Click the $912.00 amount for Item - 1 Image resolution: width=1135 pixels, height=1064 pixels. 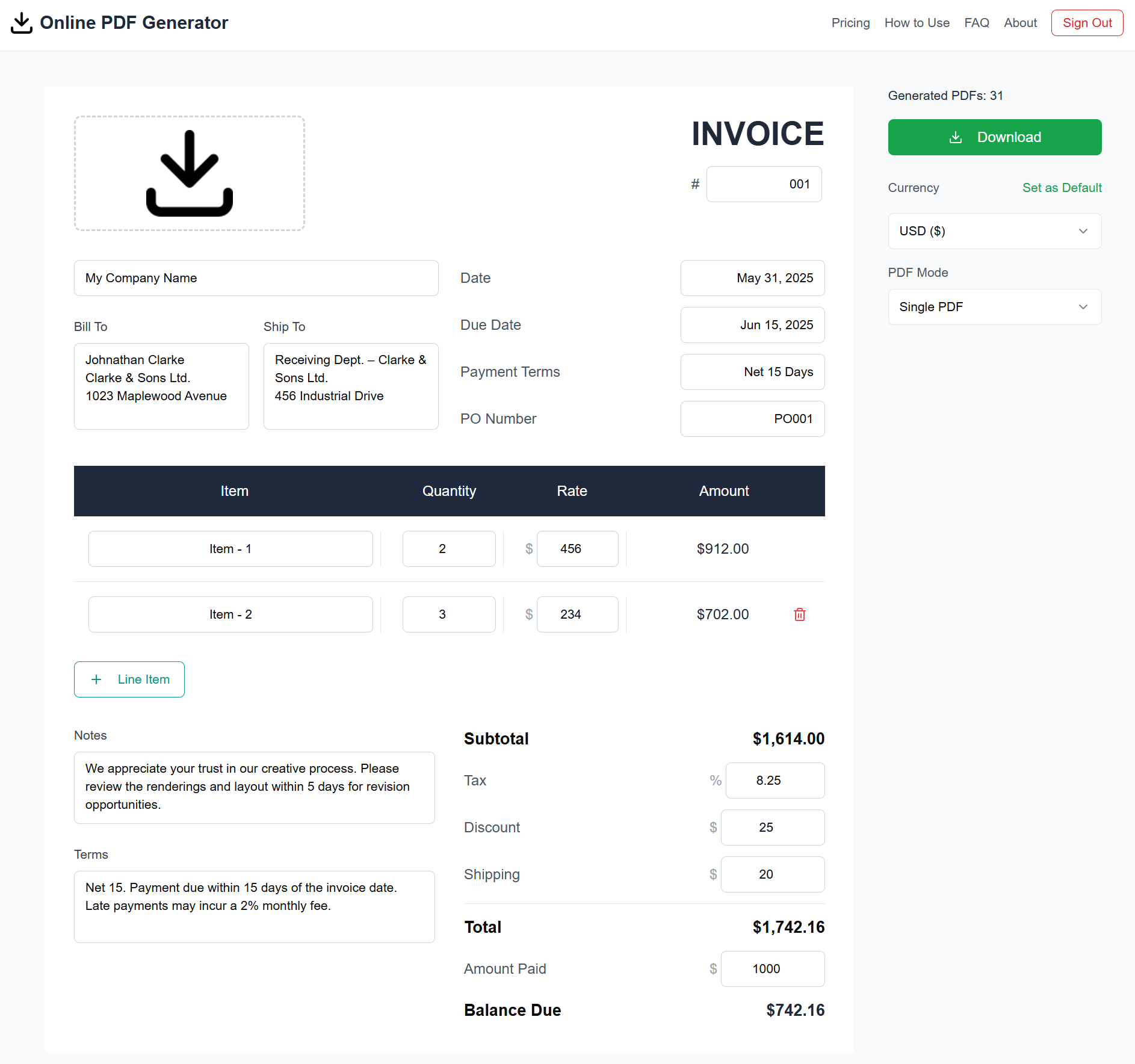[x=723, y=549]
